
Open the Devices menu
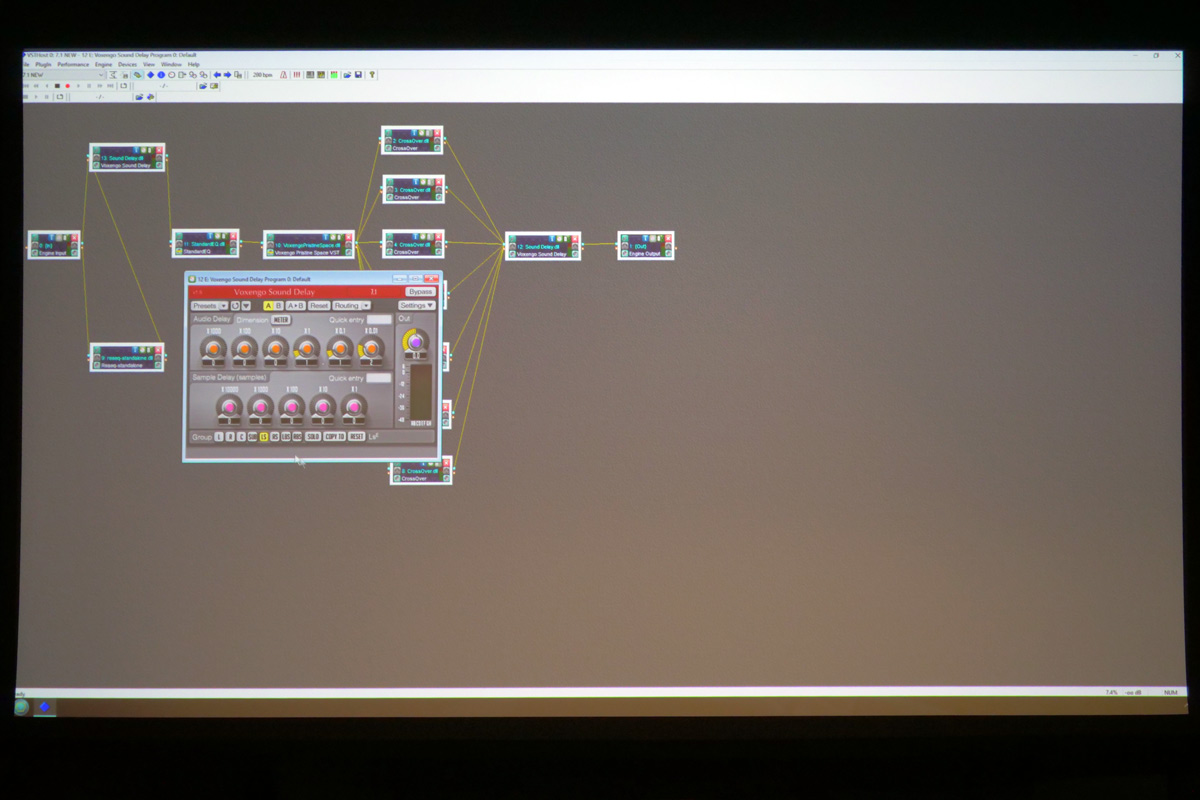tap(127, 64)
